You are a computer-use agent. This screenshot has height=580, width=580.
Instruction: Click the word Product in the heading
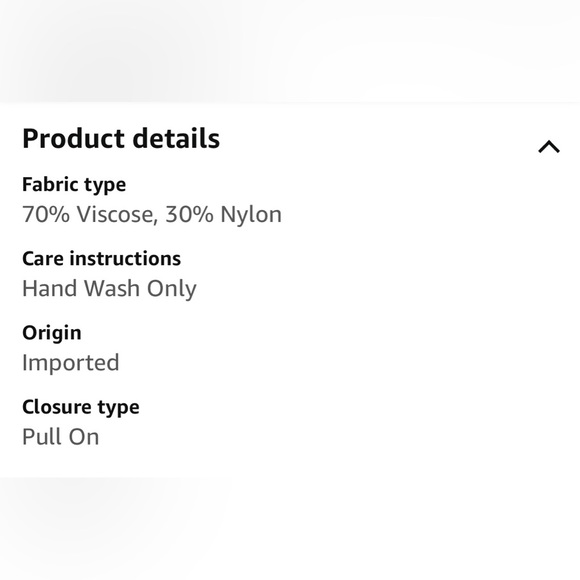coord(73,139)
